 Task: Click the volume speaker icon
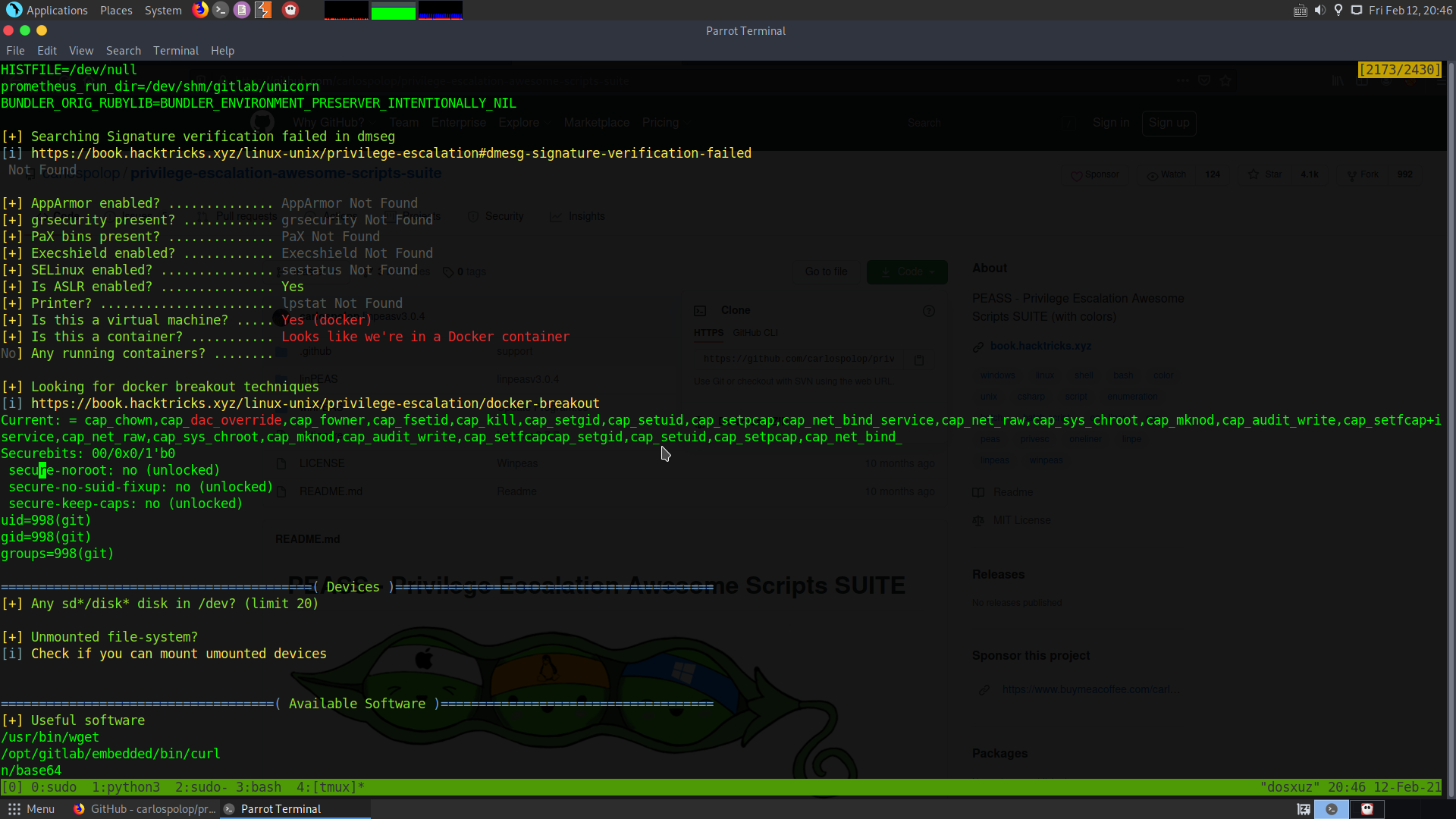tap(1319, 10)
